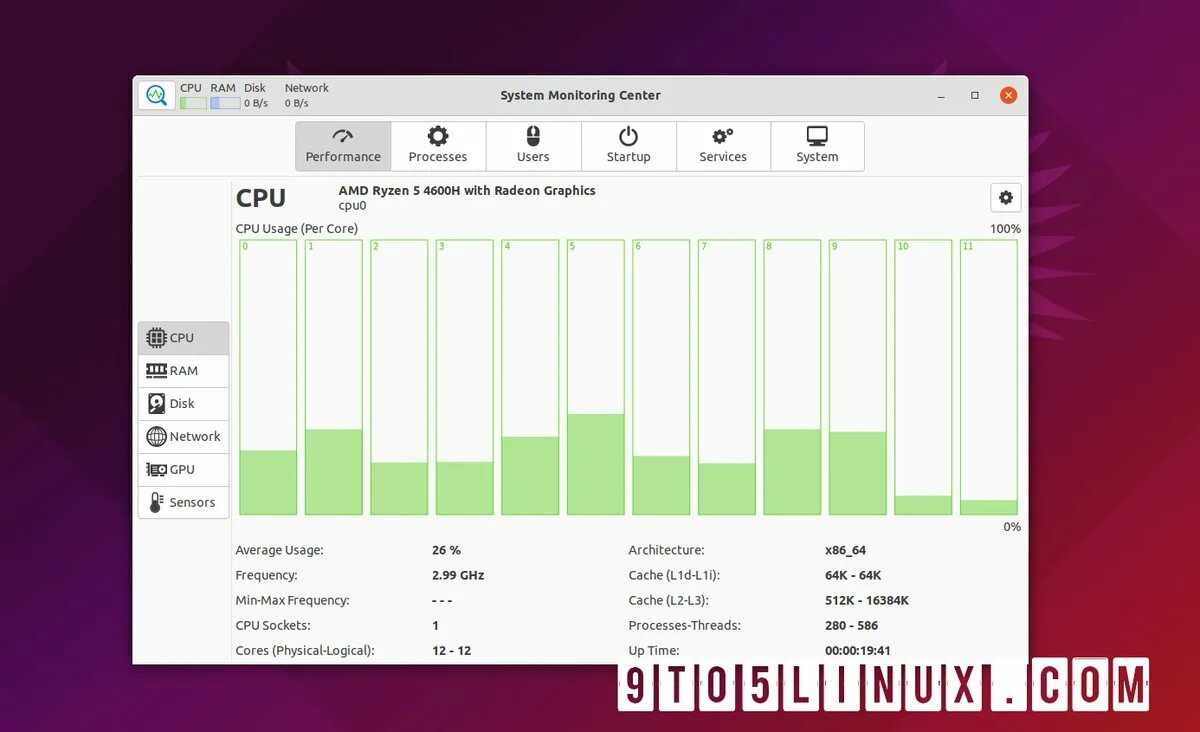Image resolution: width=1200 pixels, height=732 pixels.
Task: Click core 11 usage bar
Action: [989, 377]
